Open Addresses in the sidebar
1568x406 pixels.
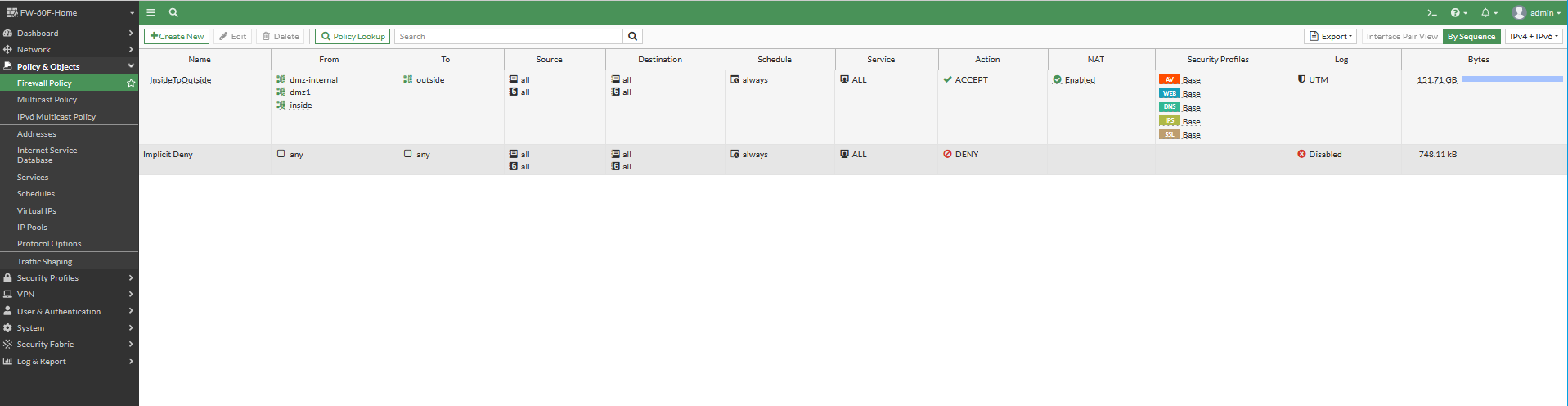tap(37, 133)
